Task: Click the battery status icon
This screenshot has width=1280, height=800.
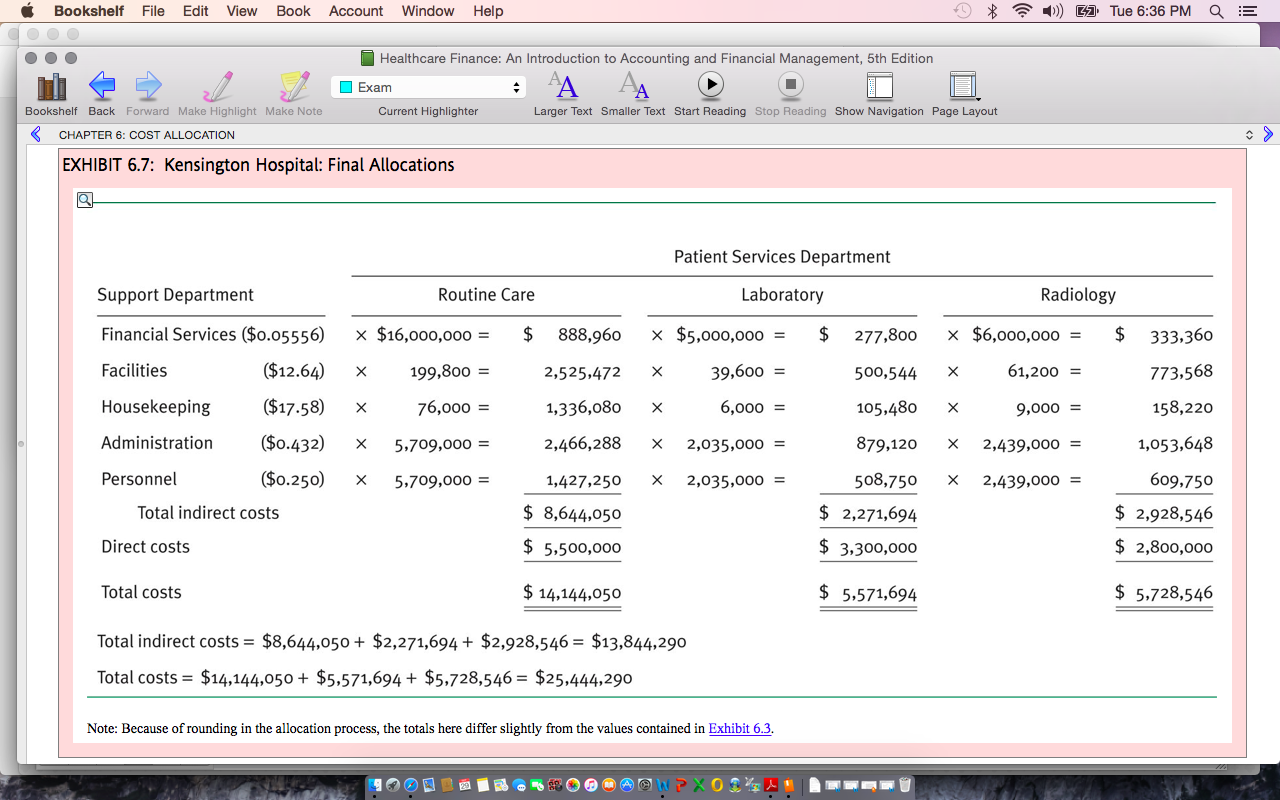Action: 1086,11
